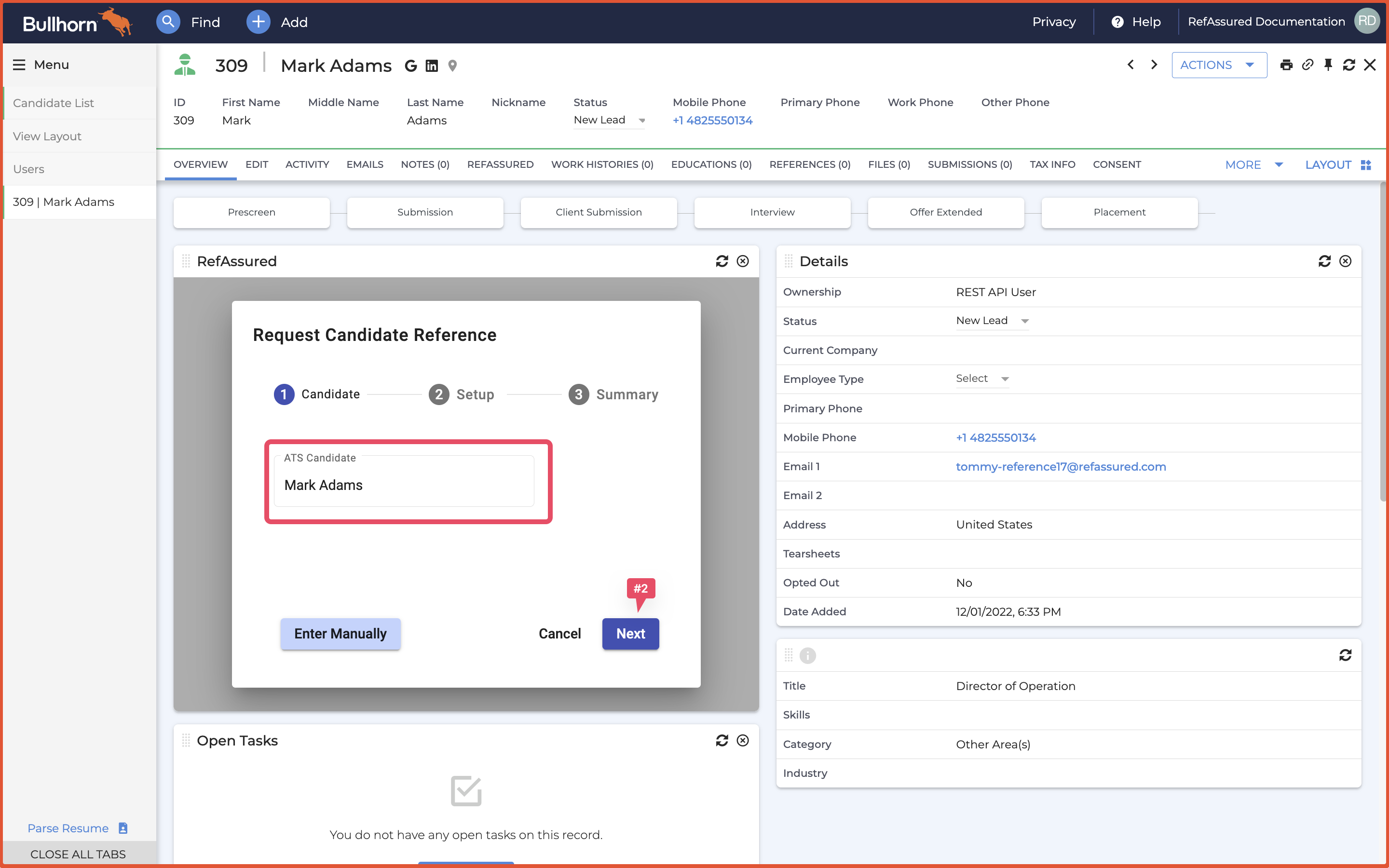Image resolution: width=1389 pixels, height=868 pixels.
Task: Switch to the EDIT tab
Action: click(257, 165)
